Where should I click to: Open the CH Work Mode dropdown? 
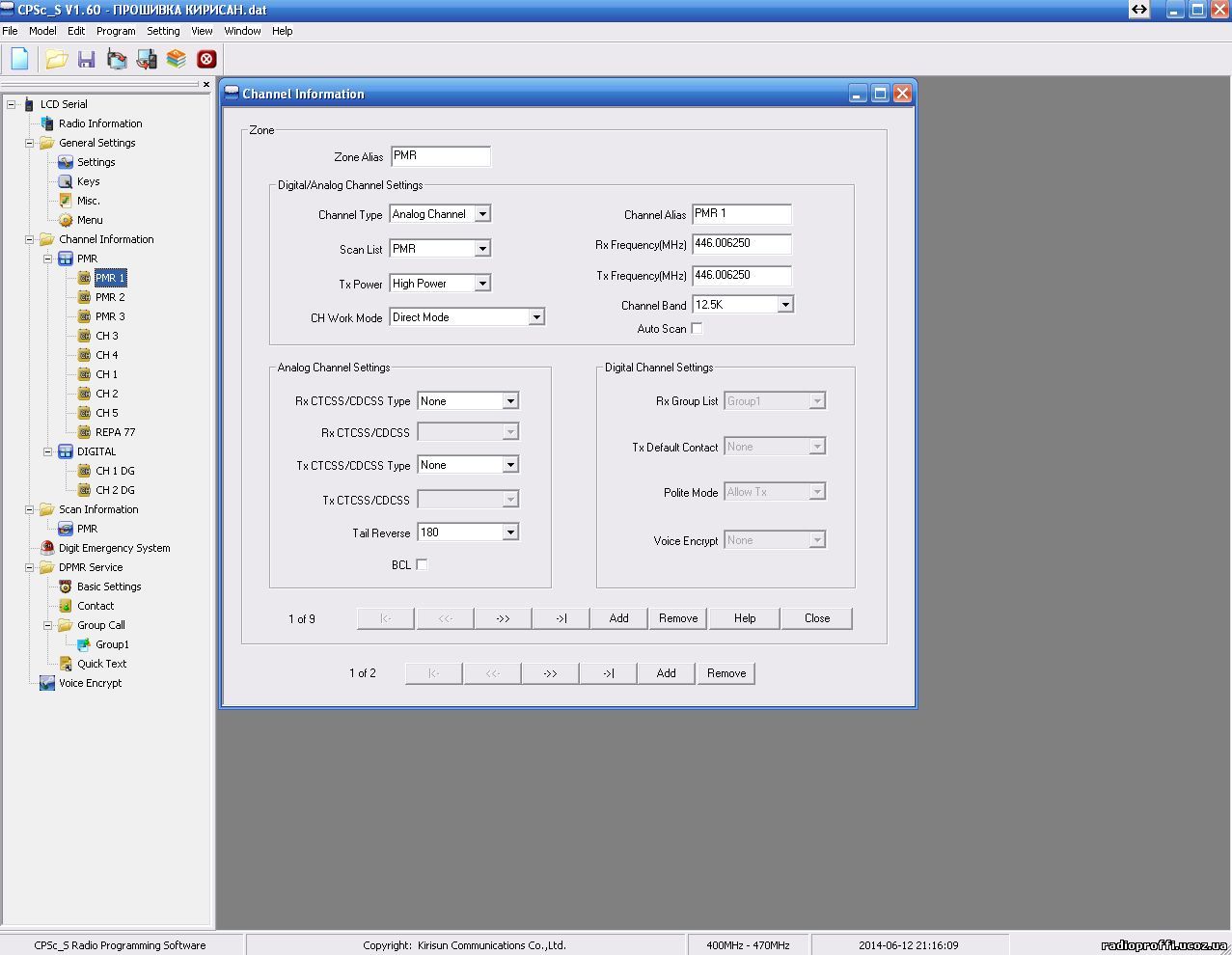[537, 317]
